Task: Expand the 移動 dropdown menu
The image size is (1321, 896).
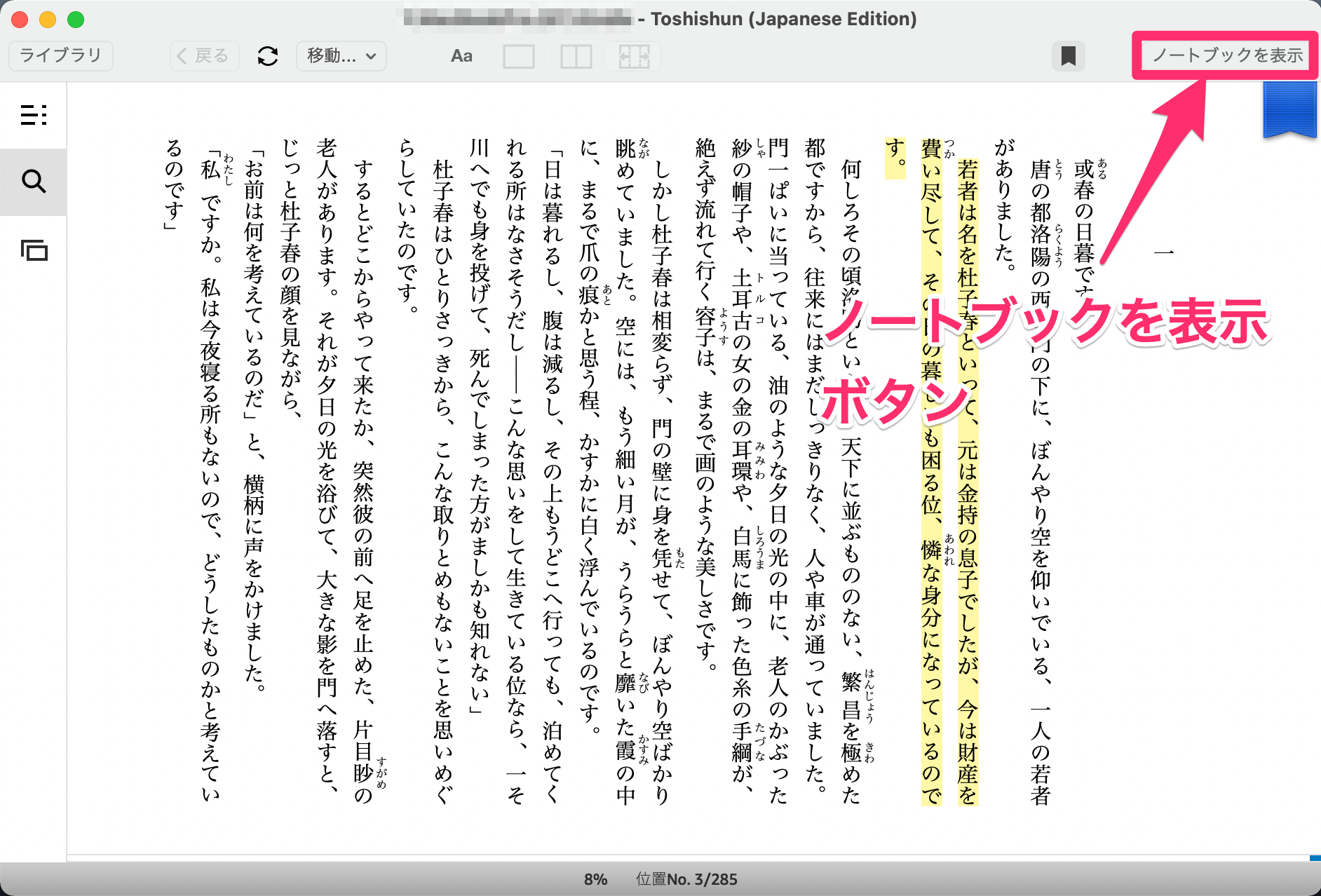Action: click(341, 56)
